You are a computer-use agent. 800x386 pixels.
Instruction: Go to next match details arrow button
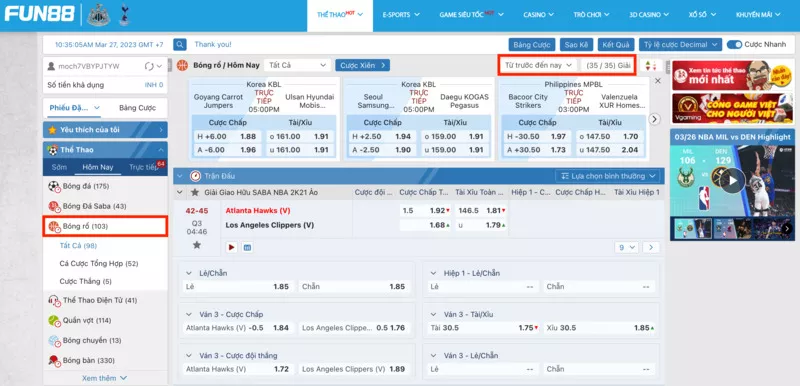(x=651, y=247)
